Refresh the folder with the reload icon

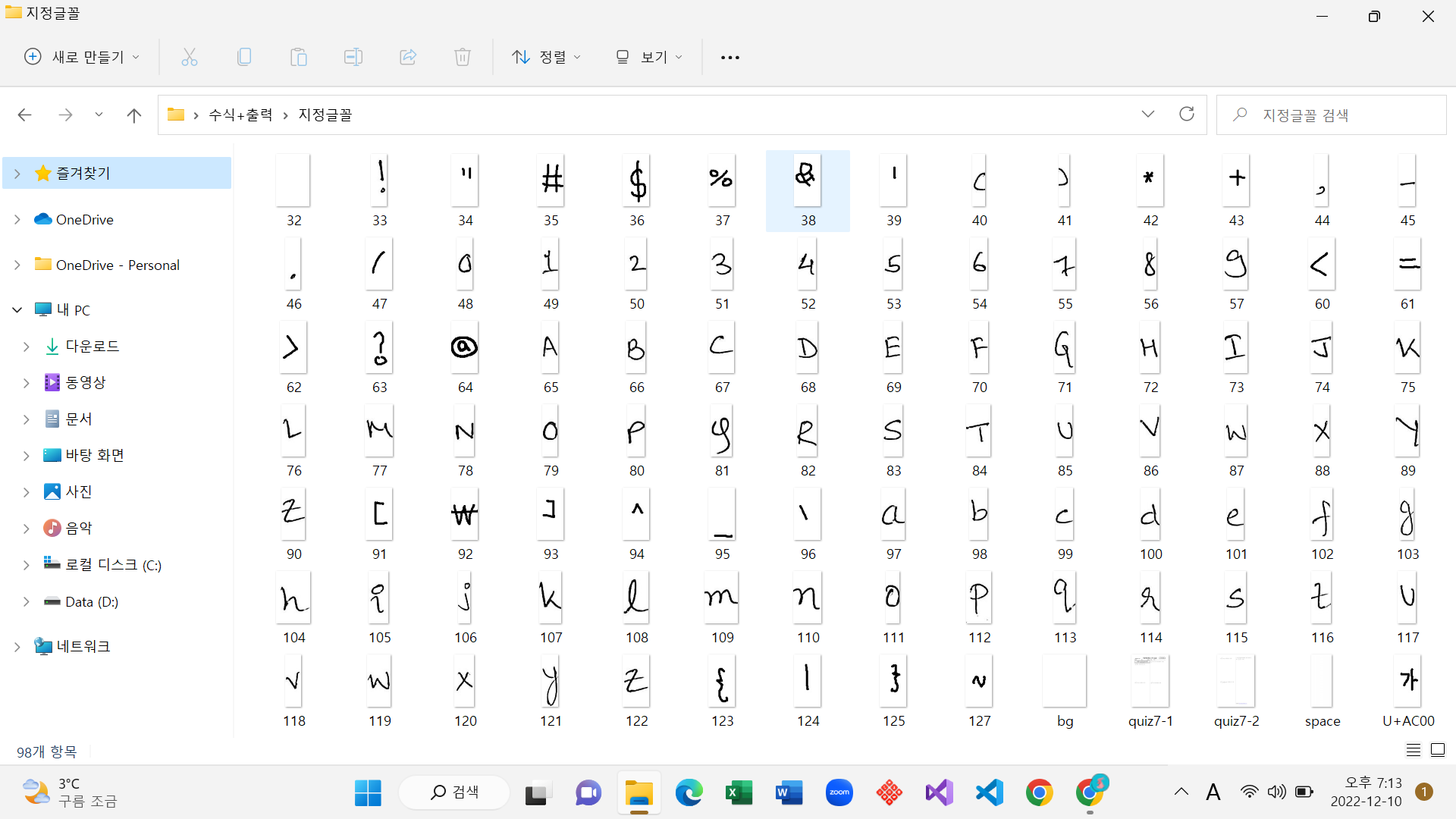coord(1187,115)
